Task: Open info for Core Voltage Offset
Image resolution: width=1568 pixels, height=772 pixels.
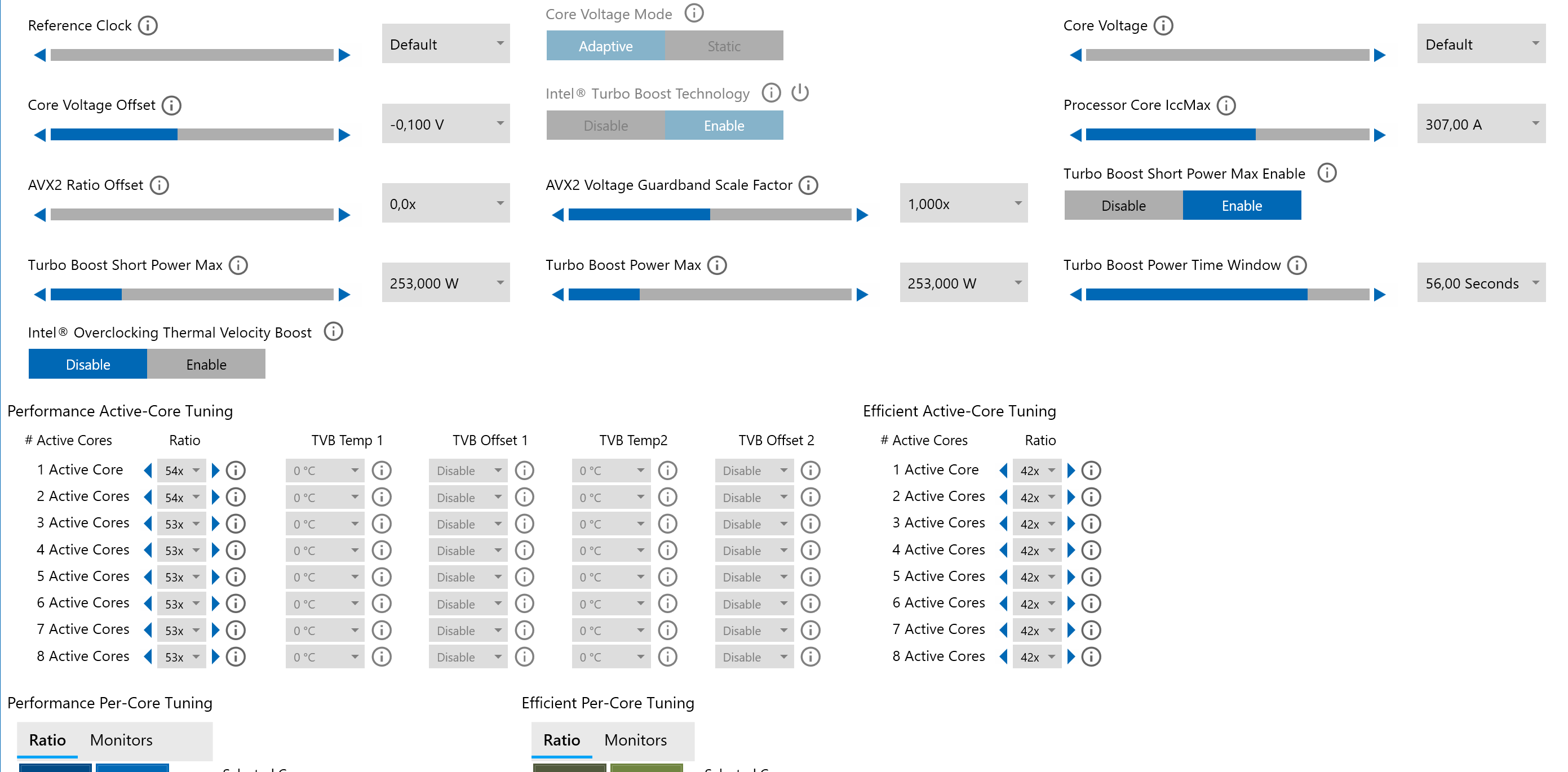Action: (x=172, y=105)
